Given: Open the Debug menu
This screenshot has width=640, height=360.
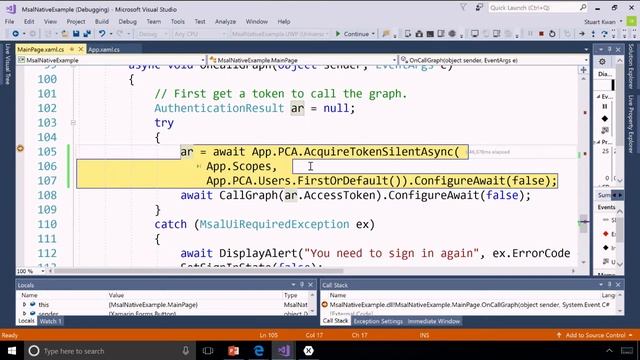Looking at the screenshot, I should tap(127, 22).
